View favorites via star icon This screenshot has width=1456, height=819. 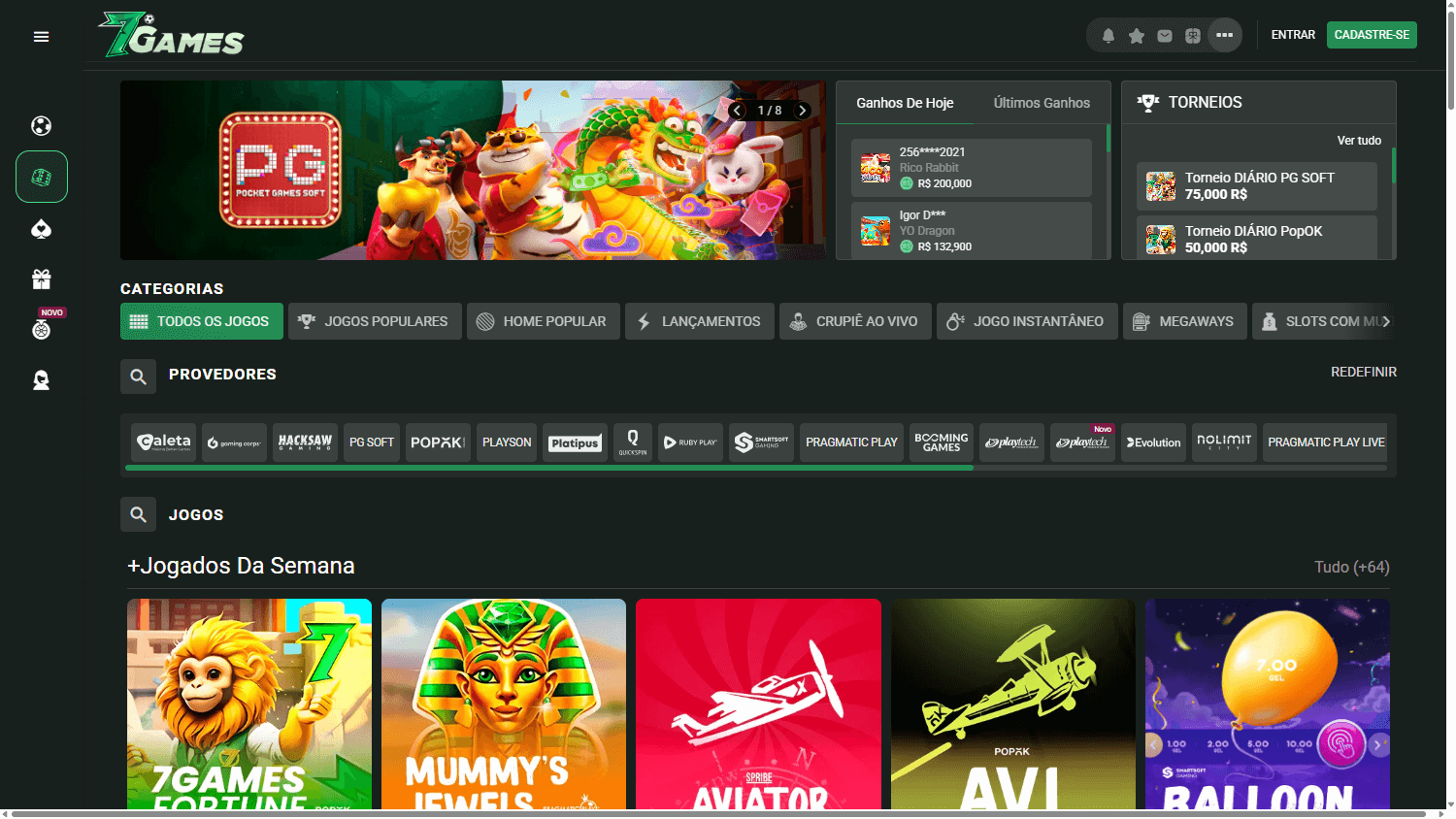click(1136, 34)
